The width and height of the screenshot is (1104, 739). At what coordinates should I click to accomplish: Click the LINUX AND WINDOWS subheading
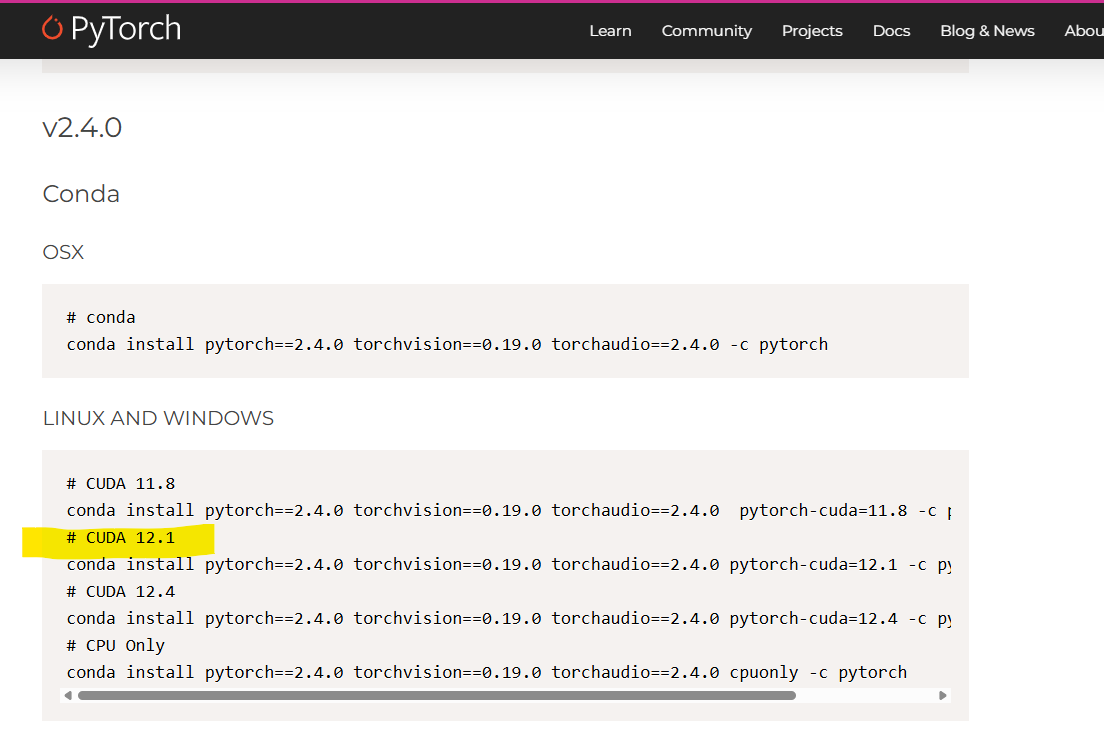(158, 418)
